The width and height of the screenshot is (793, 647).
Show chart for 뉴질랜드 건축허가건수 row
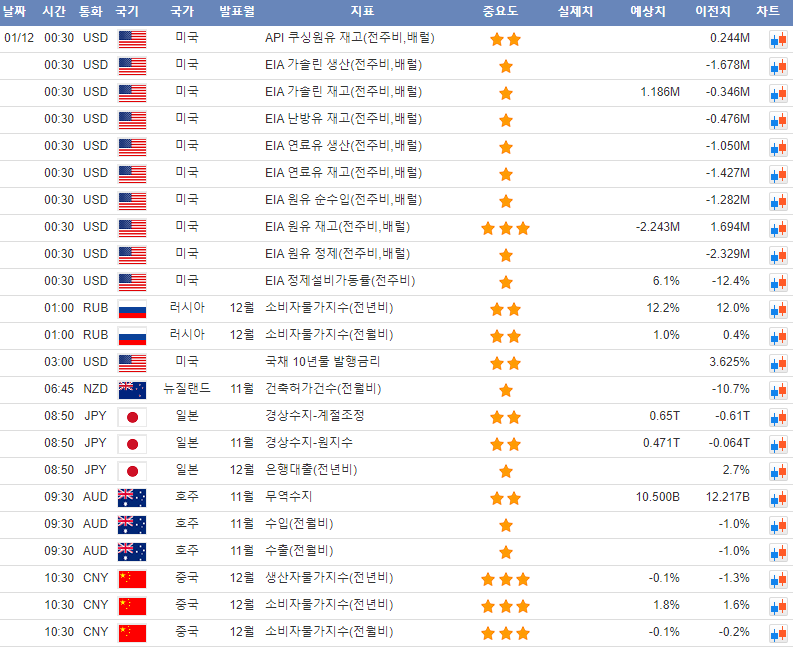778,390
